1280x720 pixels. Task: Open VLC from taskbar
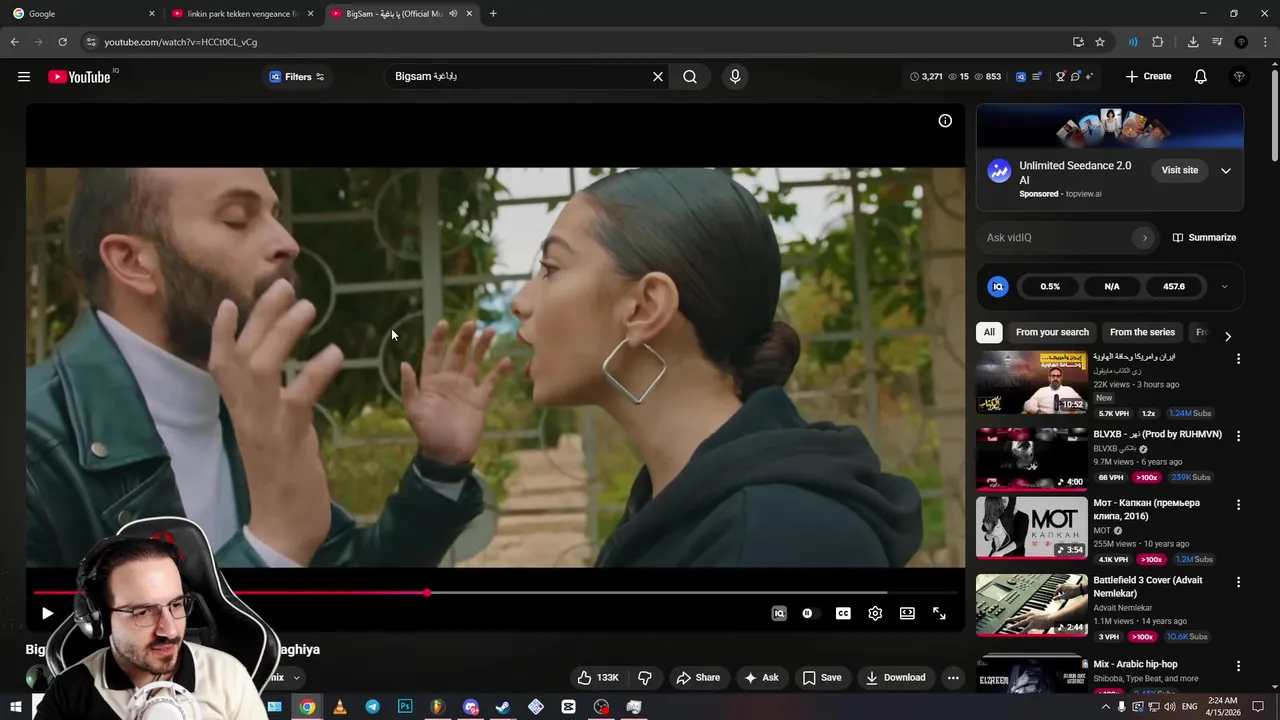[x=340, y=707]
